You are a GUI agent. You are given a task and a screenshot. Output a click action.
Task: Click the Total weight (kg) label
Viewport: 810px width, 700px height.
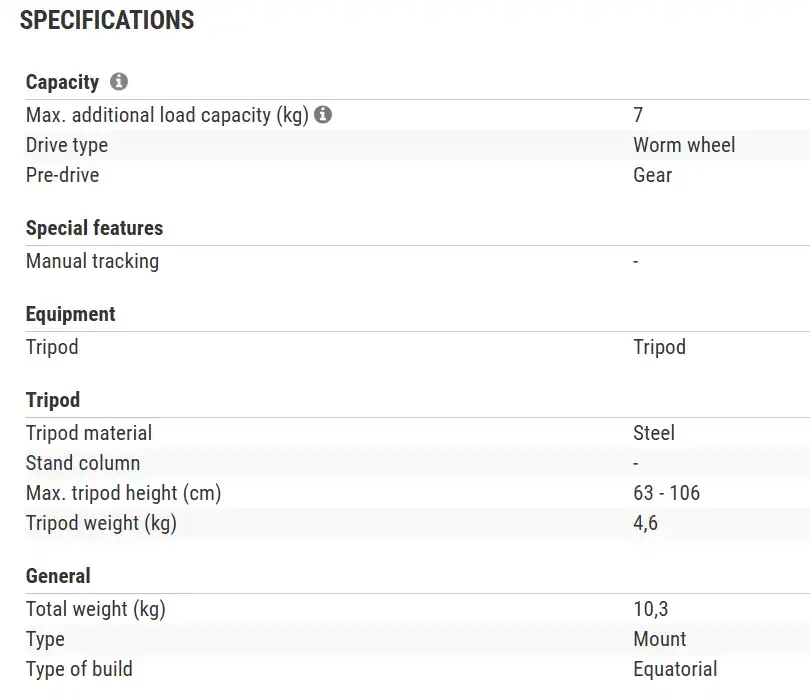point(96,609)
